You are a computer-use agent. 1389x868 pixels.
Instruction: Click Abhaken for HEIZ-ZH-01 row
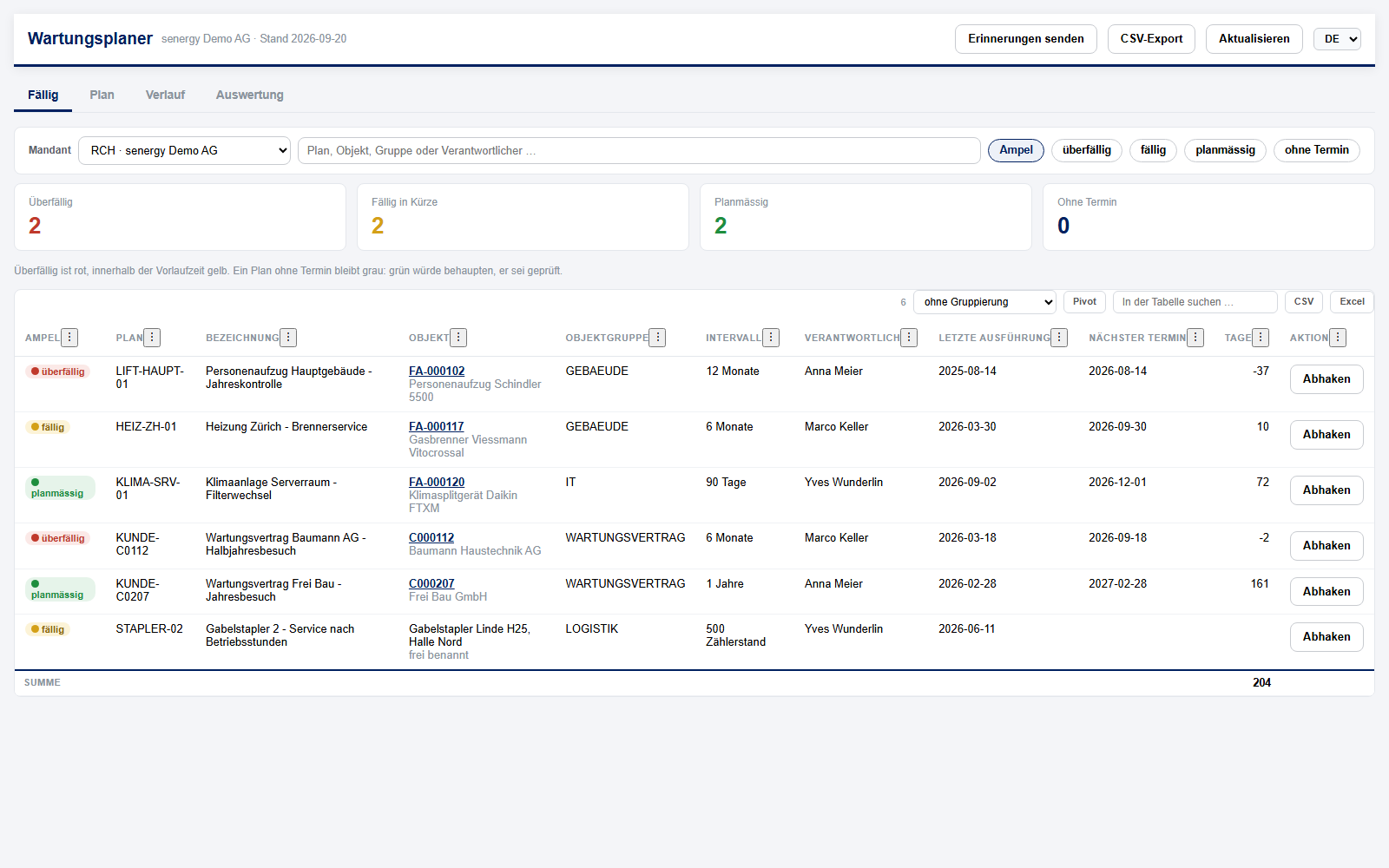coord(1326,435)
